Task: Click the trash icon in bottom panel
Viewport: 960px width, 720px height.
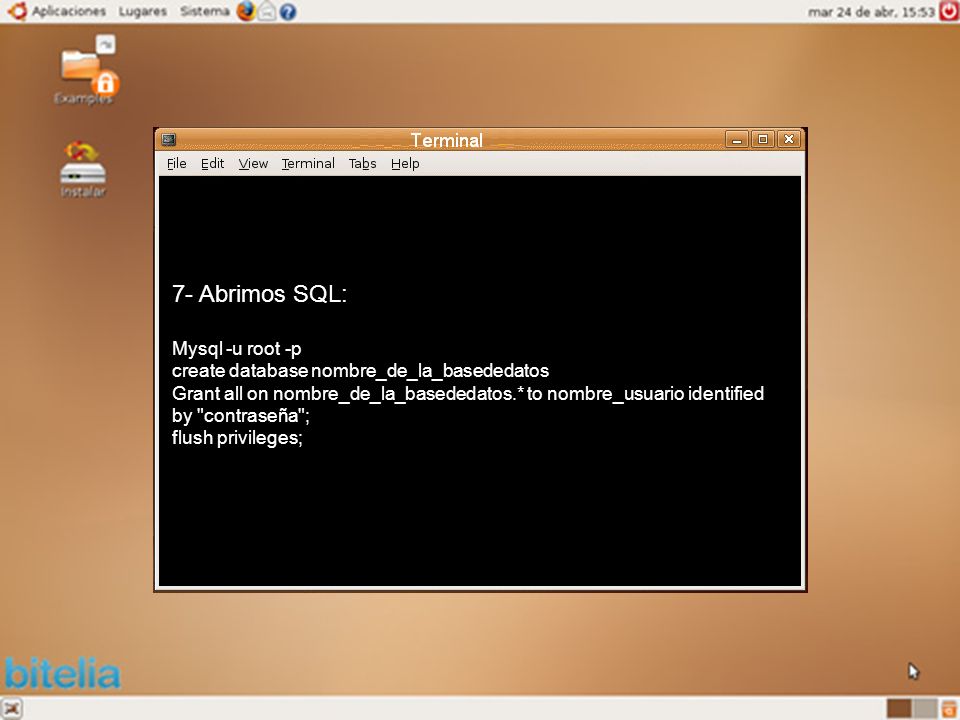Action: pyautogui.click(x=951, y=709)
